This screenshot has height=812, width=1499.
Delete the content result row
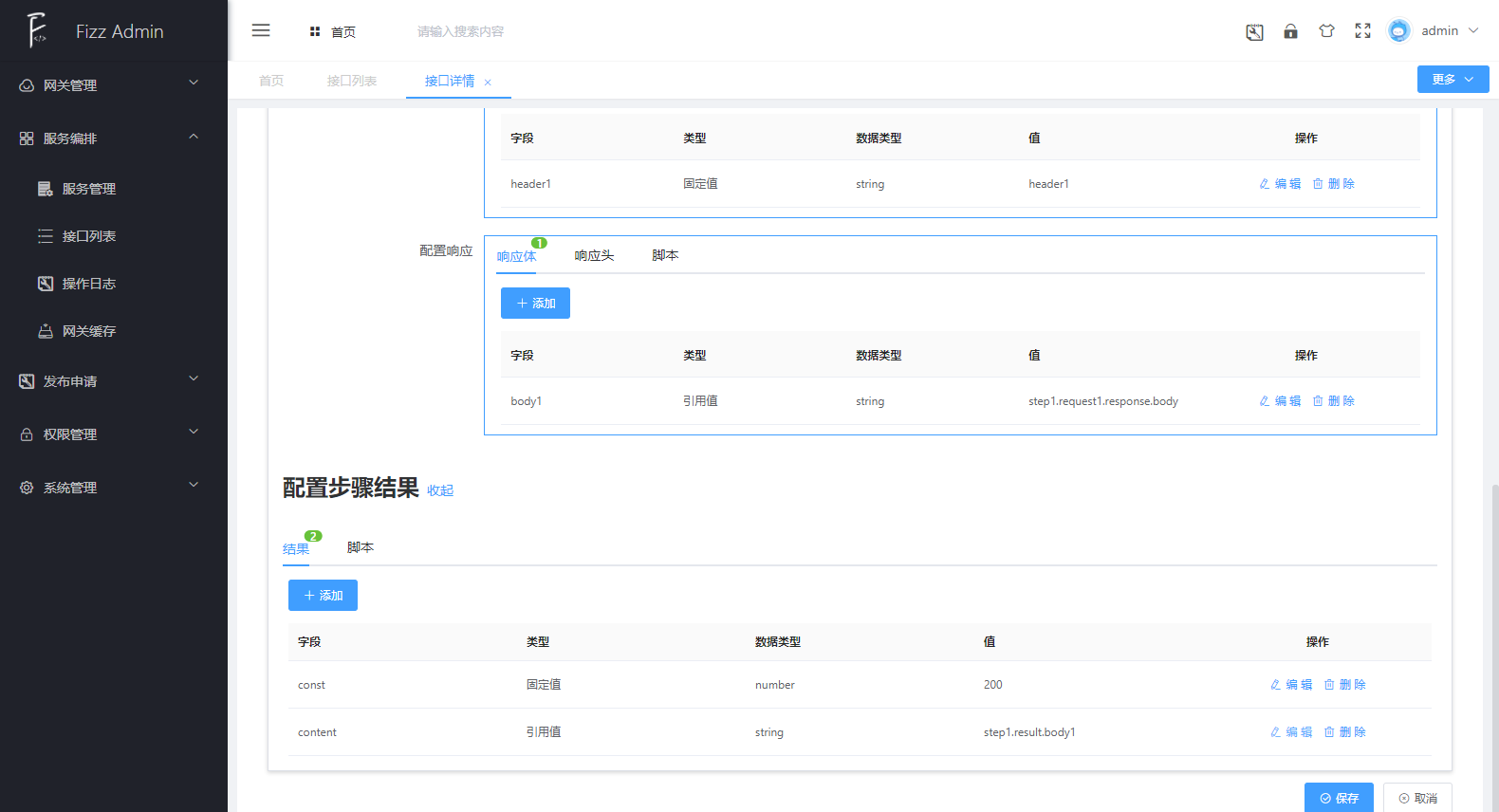(1344, 732)
